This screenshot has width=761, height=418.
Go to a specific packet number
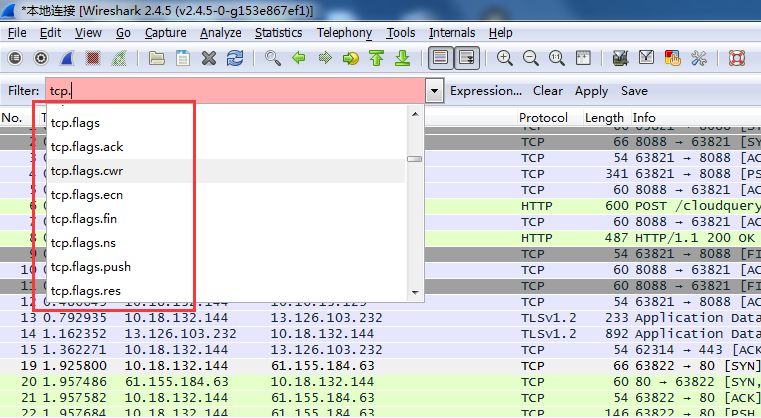pos(350,59)
